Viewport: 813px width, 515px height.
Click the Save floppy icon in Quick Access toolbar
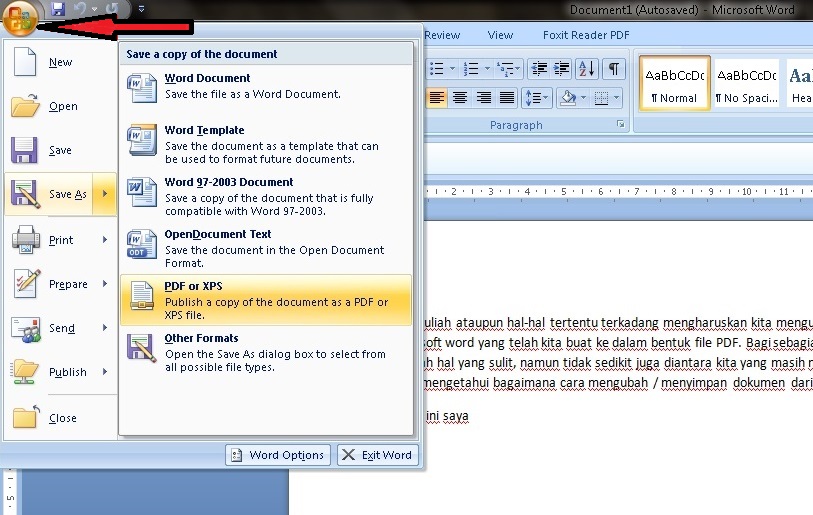pyautogui.click(x=58, y=9)
